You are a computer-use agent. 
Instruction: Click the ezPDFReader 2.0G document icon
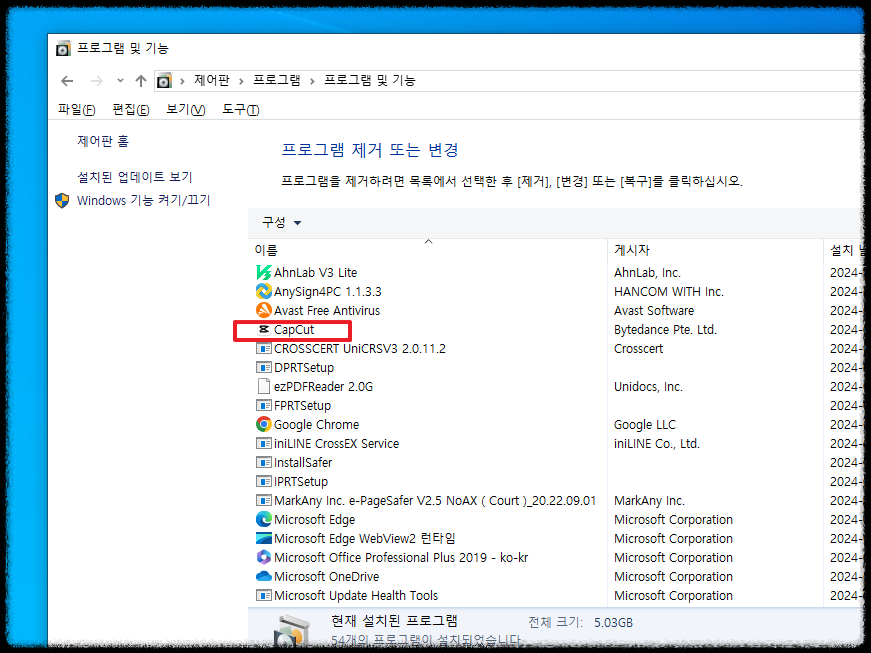[264, 386]
